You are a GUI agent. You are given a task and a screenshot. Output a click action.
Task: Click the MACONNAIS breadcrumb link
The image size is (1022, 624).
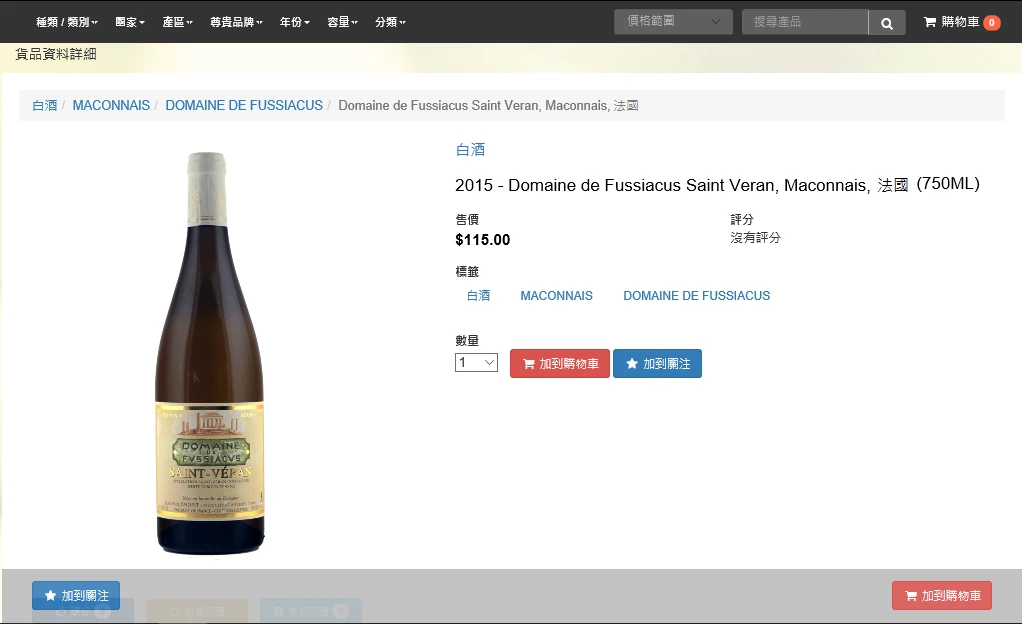coord(111,105)
